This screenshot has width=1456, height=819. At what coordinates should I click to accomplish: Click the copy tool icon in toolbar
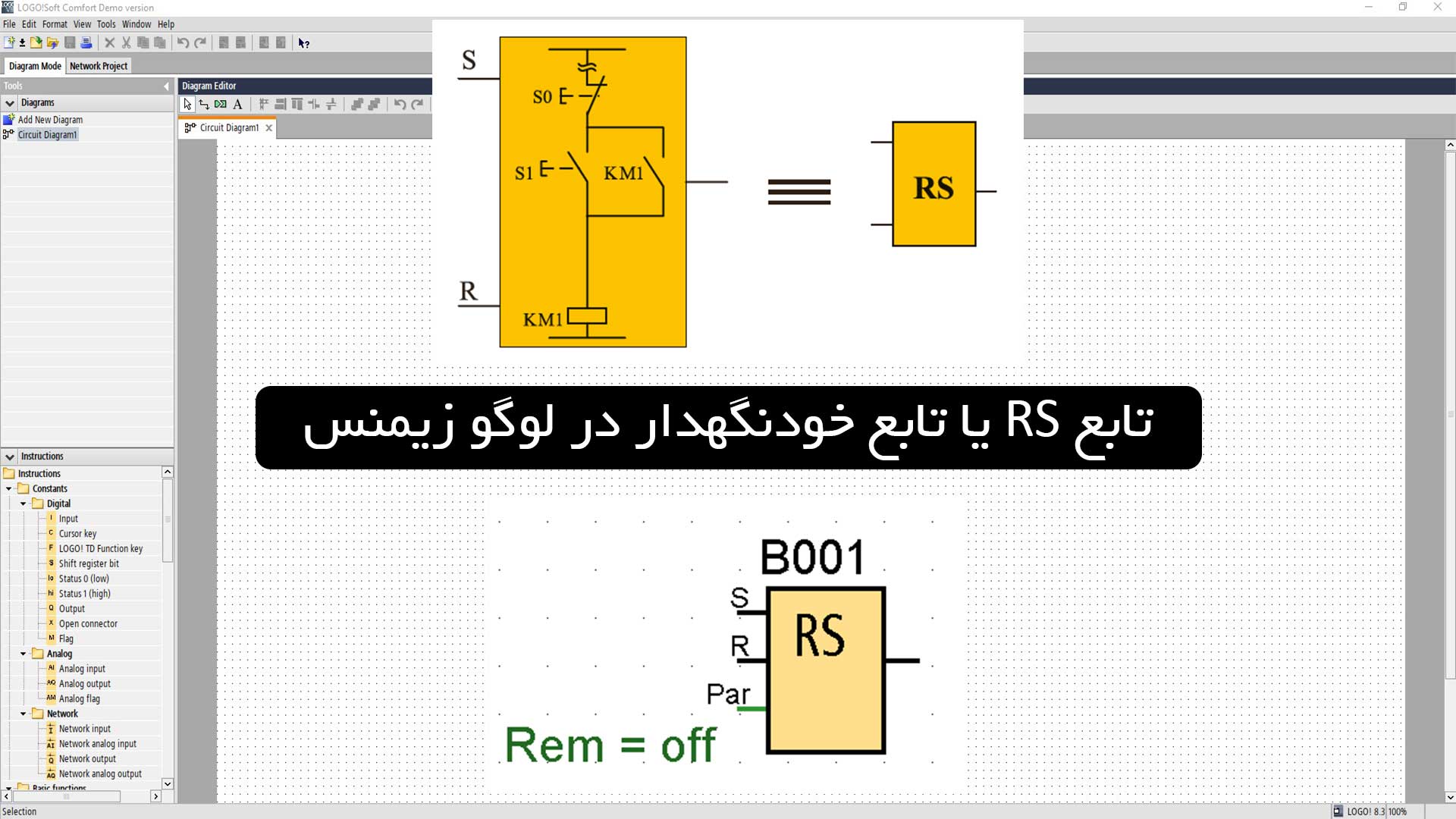[x=144, y=42]
